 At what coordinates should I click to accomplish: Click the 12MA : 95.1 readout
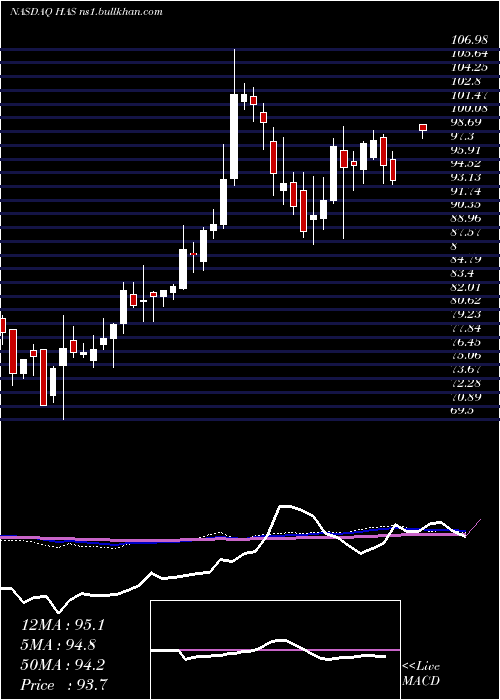click(62, 625)
